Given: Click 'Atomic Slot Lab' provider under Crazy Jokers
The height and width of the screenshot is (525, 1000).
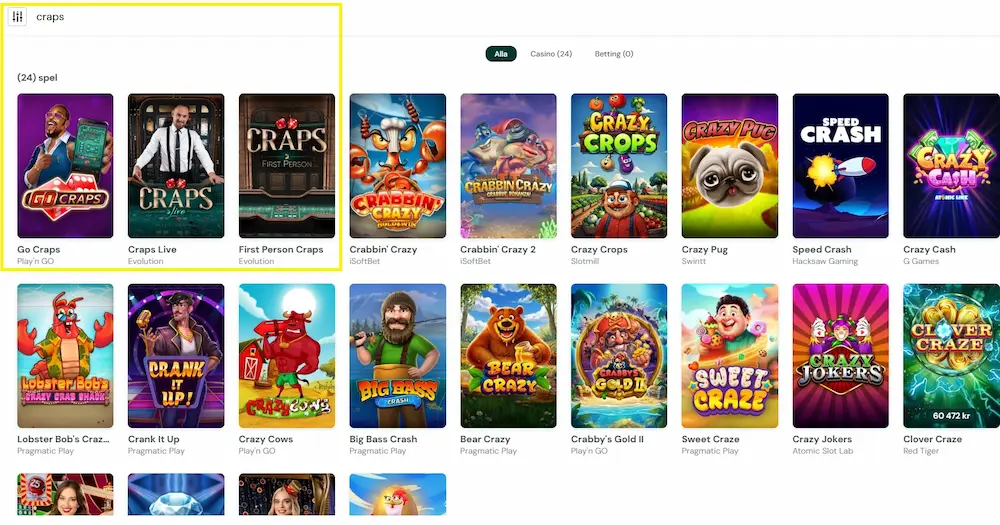Looking at the screenshot, I should (x=823, y=450).
